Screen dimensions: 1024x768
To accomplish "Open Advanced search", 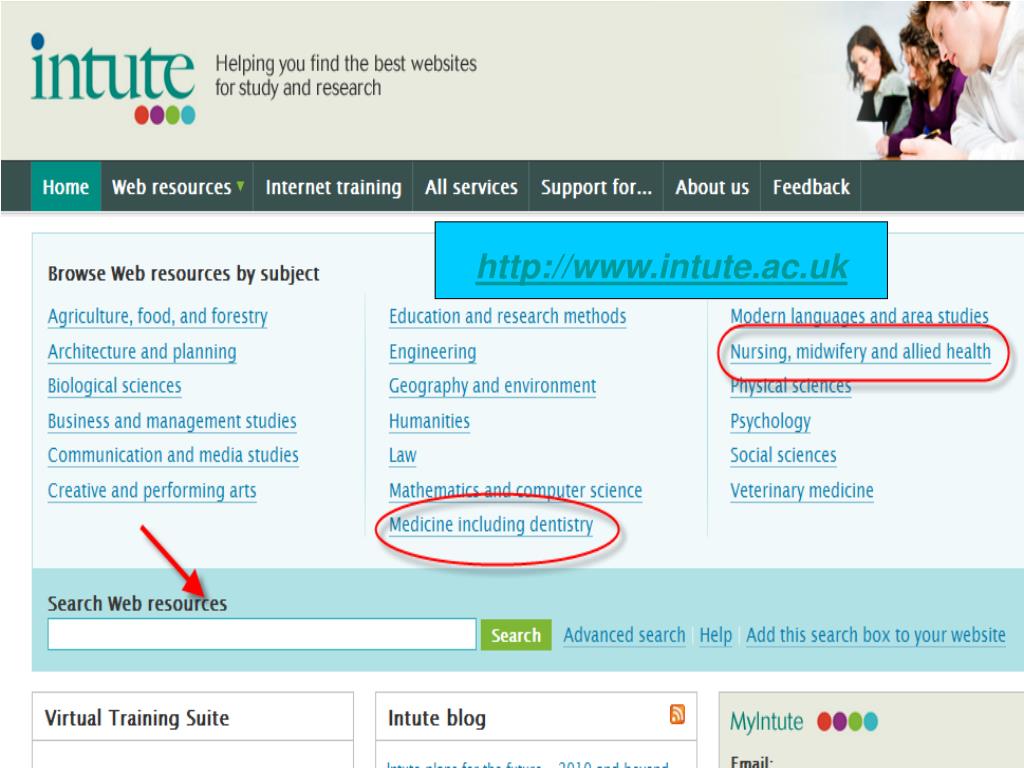I will pos(624,635).
